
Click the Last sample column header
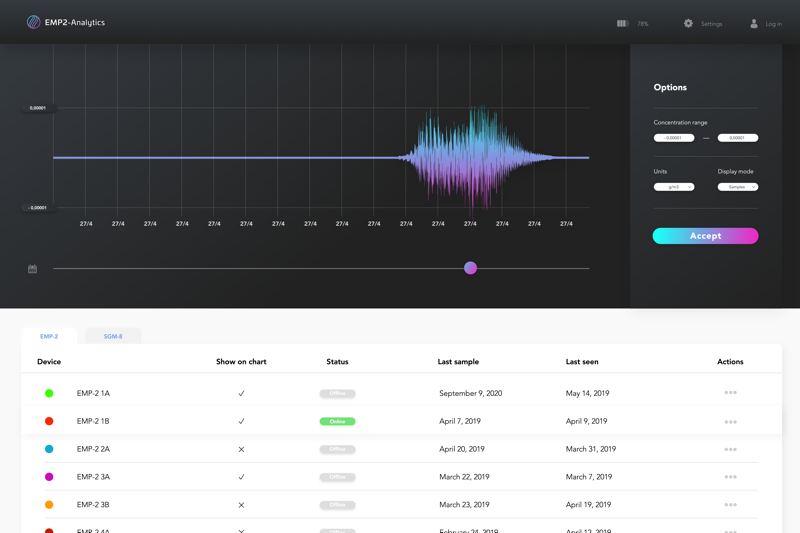click(x=458, y=362)
